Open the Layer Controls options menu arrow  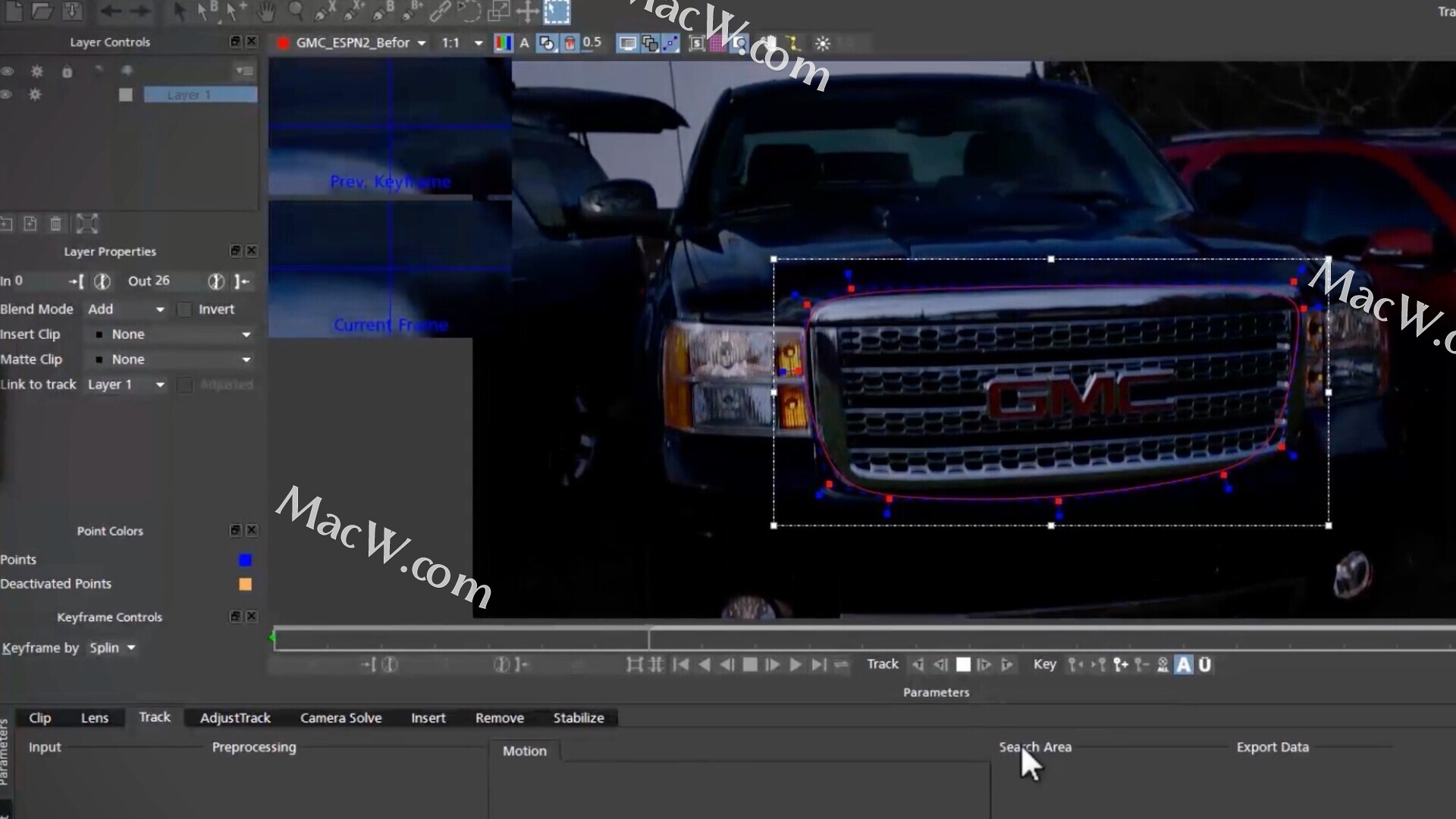click(x=244, y=71)
